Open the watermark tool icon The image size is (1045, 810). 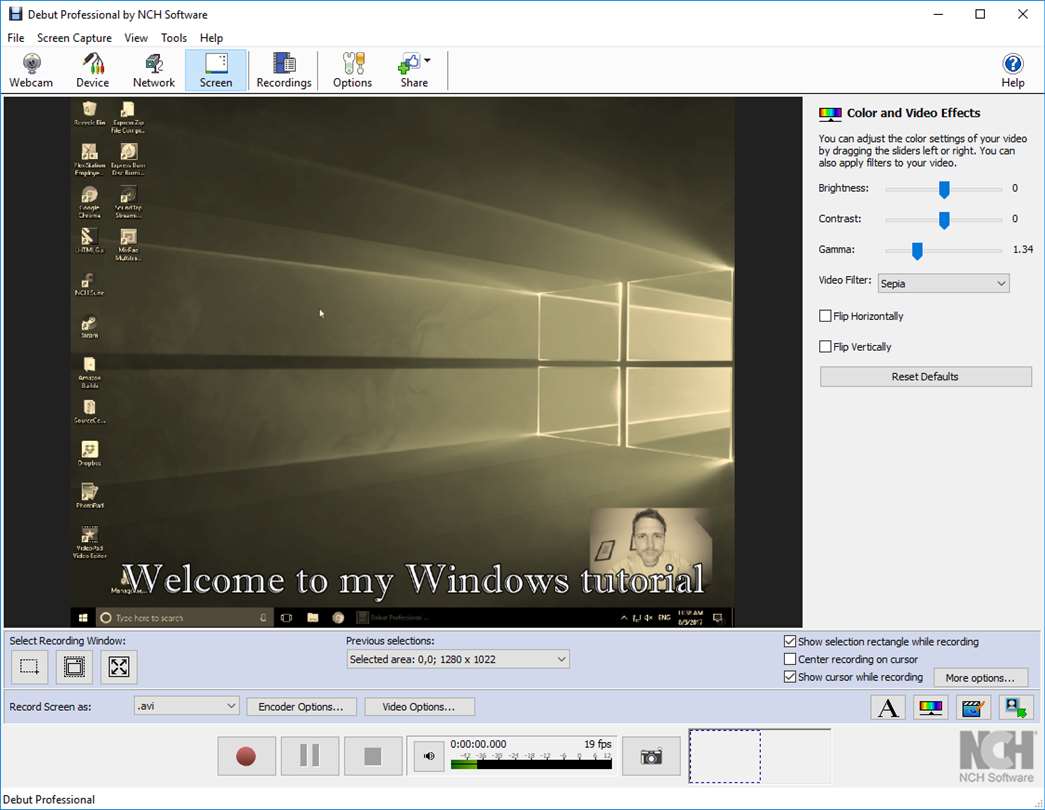[x=973, y=707]
